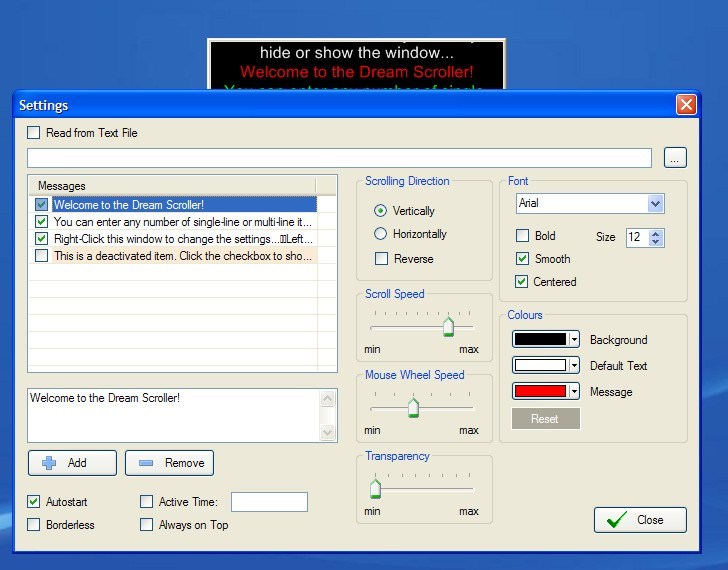Toggle the Centered checkbox
The width and height of the screenshot is (728, 570).
[521, 281]
